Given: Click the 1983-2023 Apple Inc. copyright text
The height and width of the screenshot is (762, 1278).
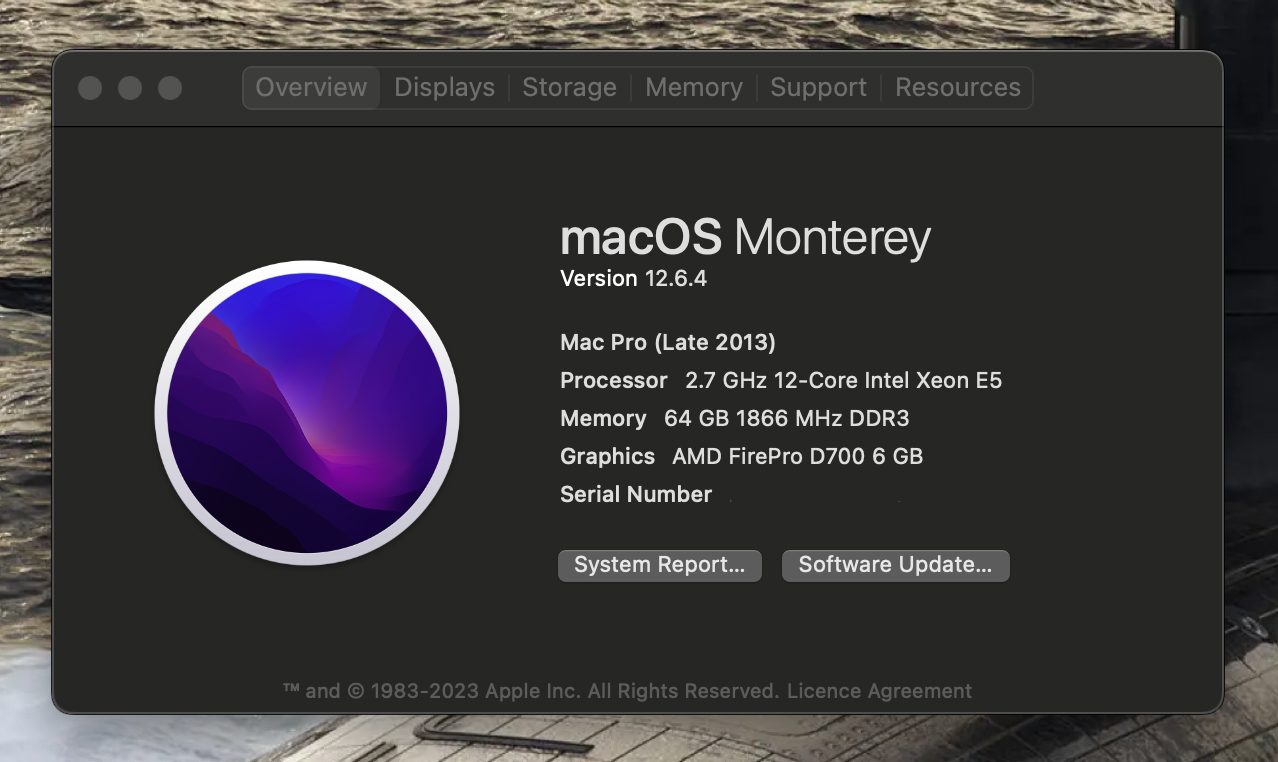Looking at the screenshot, I should [531, 691].
